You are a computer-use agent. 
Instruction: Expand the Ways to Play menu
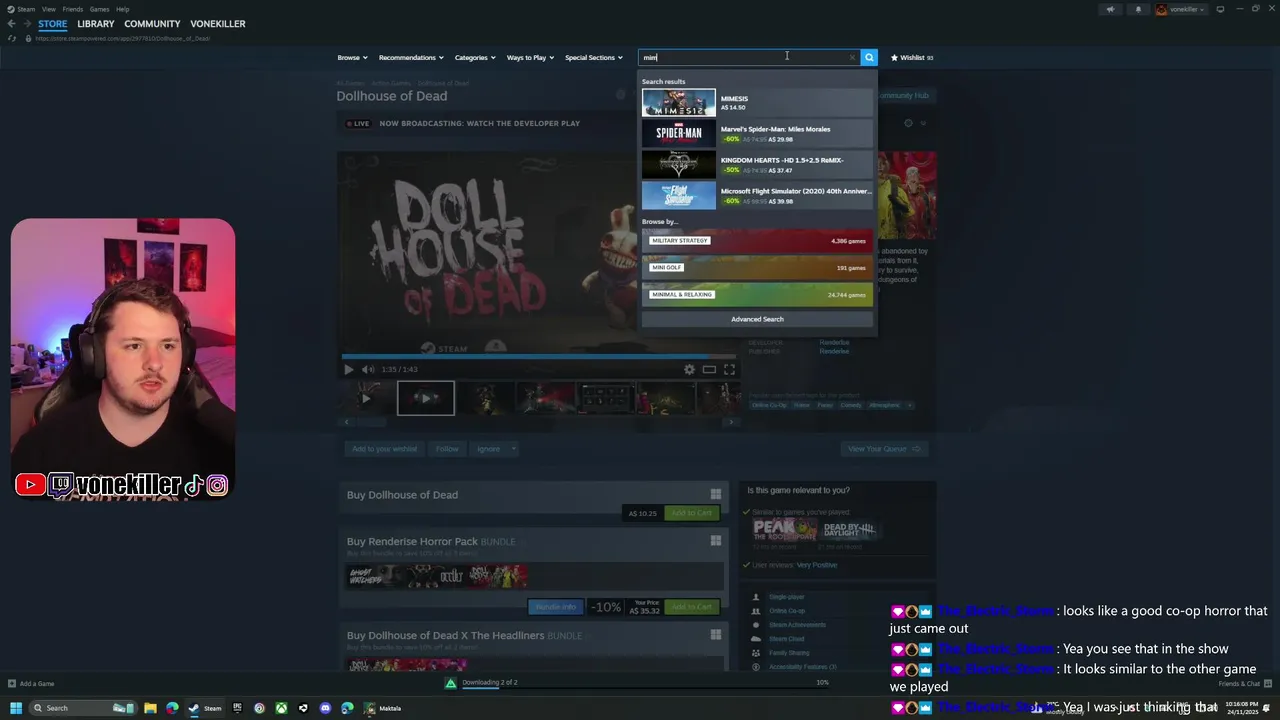[530, 57]
